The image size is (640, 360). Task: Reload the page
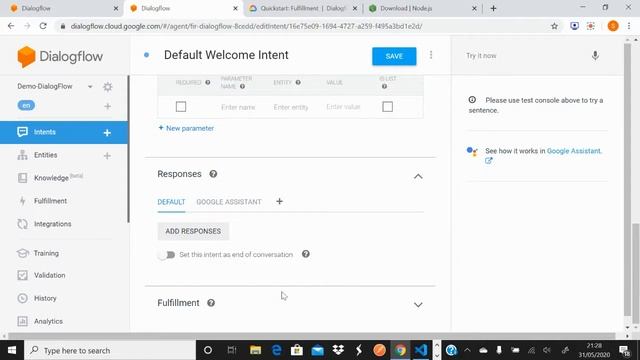pos(43,26)
